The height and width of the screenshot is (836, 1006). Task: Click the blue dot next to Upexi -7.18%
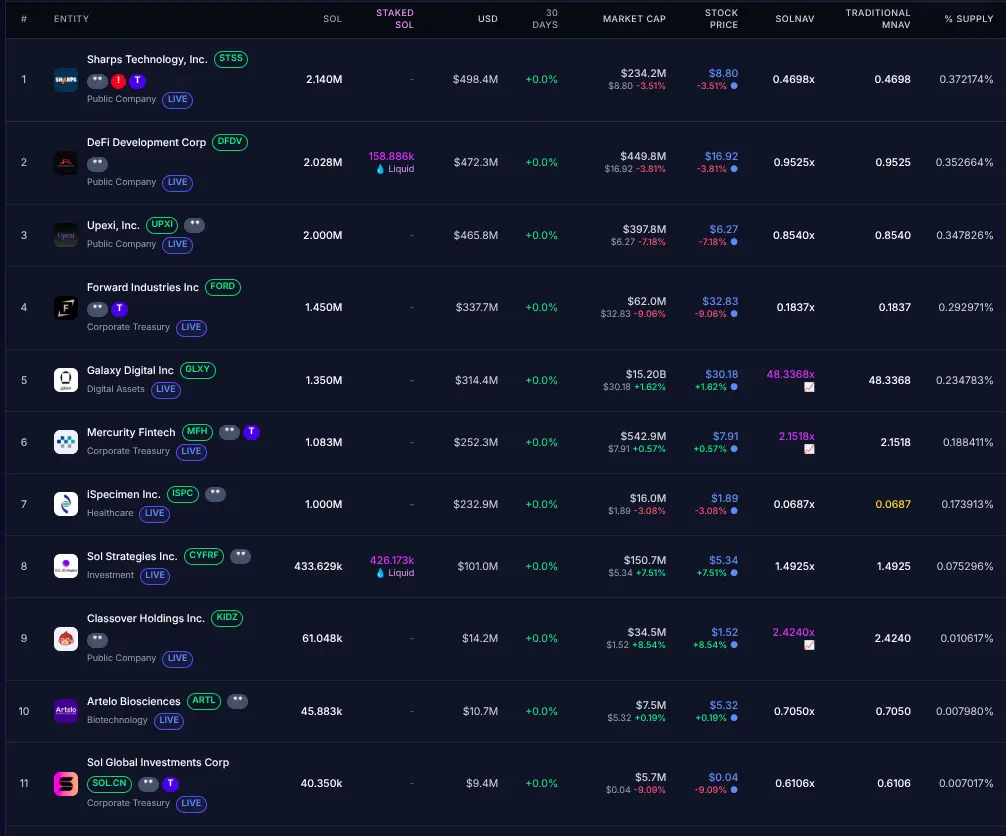(x=734, y=242)
